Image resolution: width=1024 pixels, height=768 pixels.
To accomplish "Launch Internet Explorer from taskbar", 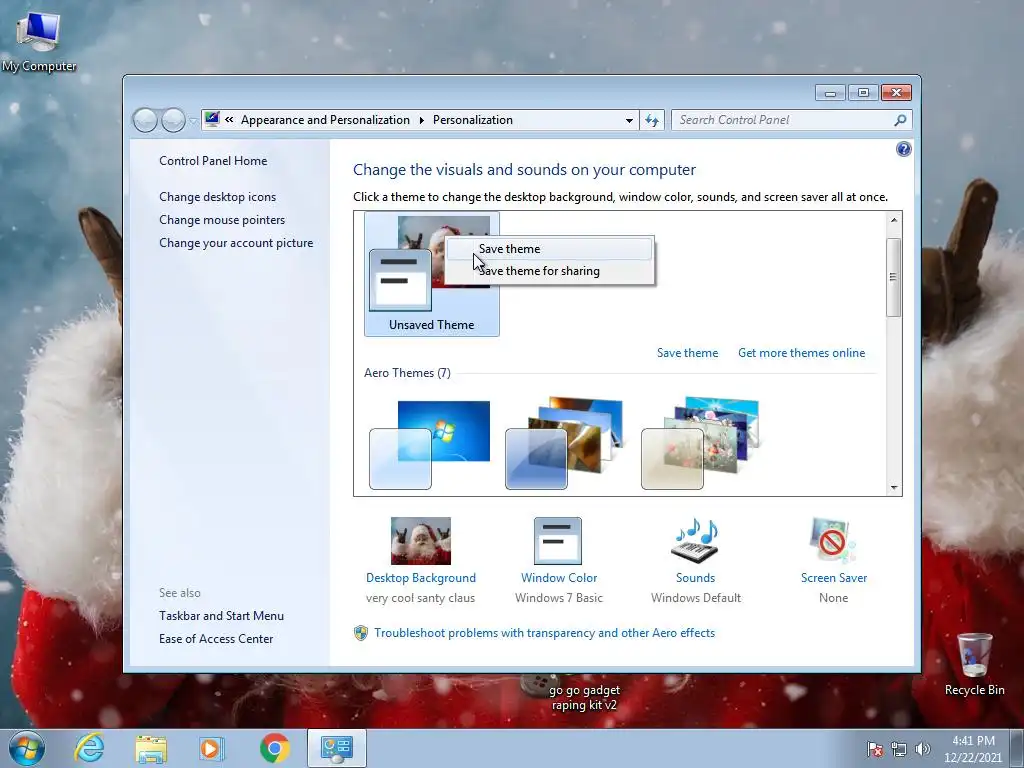I will tap(89, 748).
